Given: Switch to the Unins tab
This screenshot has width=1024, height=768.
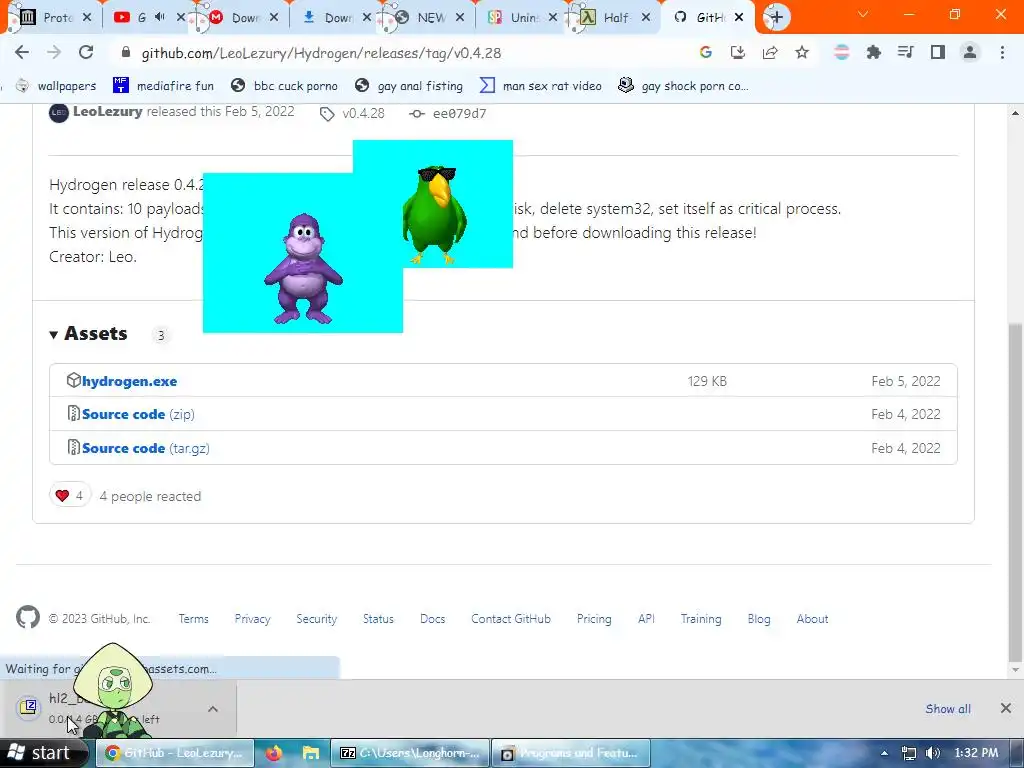Looking at the screenshot, I should tap(523, 18).
